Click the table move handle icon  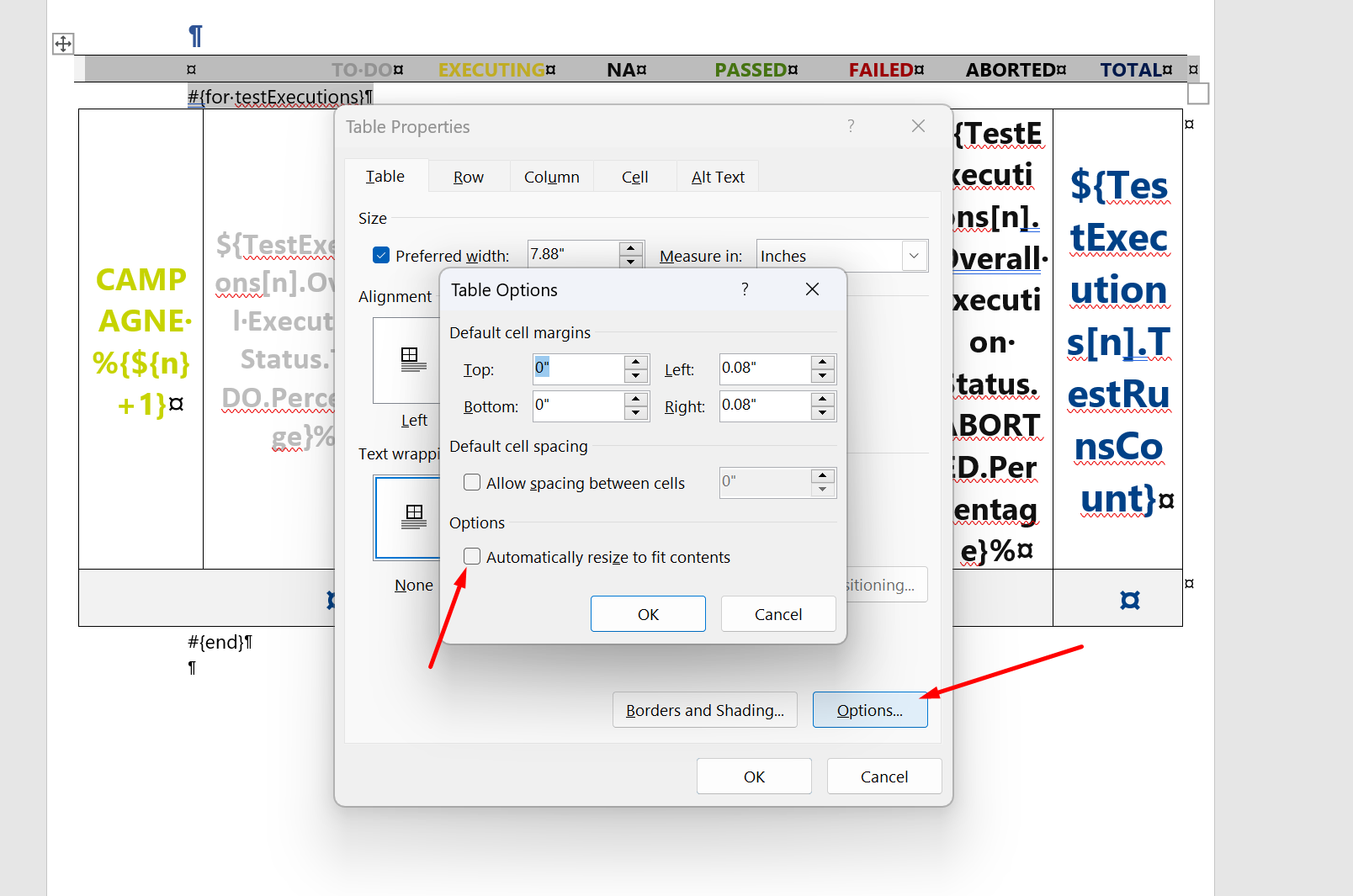[63, 44]
